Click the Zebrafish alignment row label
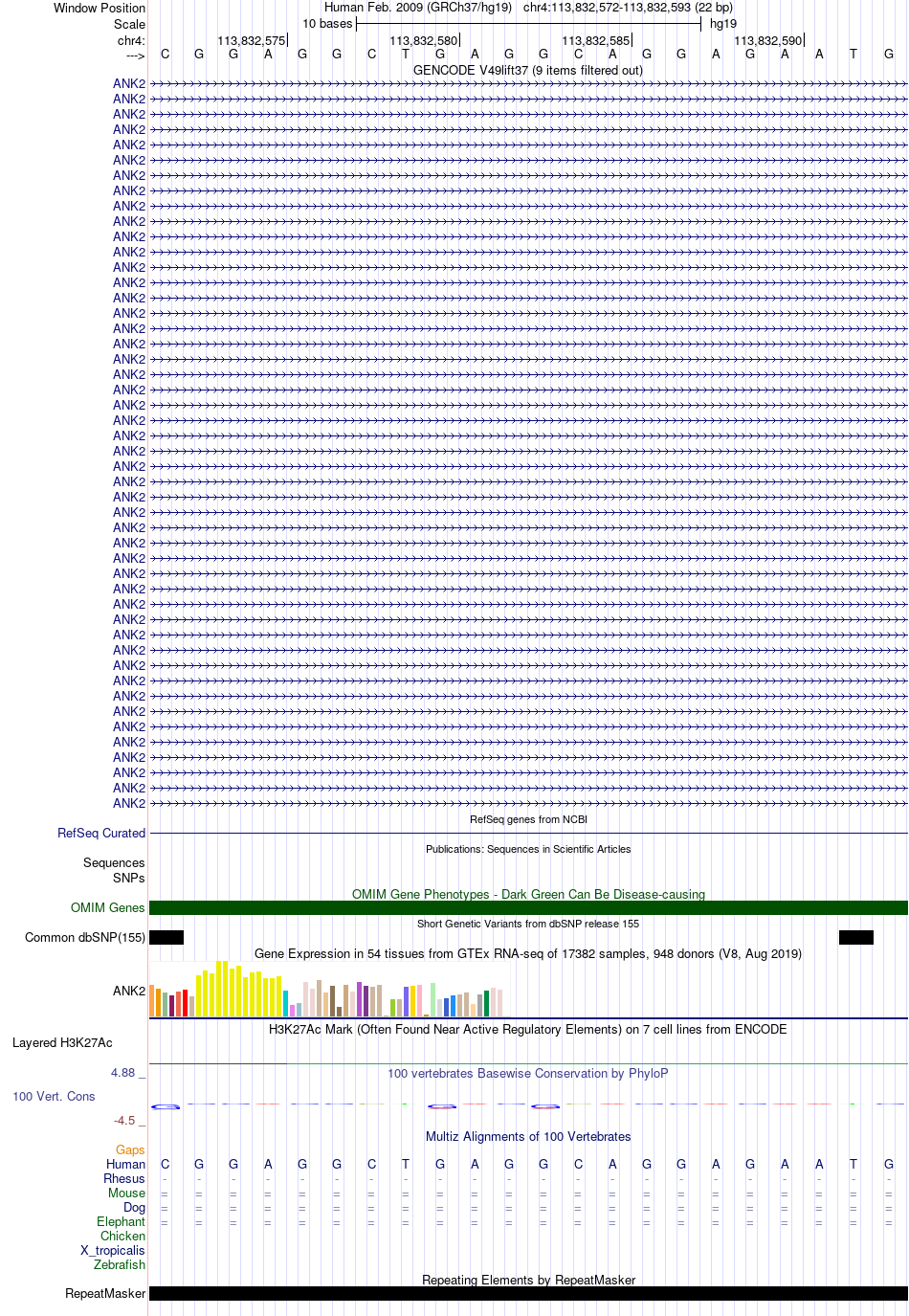The image size is (909, 1316). [x=120, y=1264]
